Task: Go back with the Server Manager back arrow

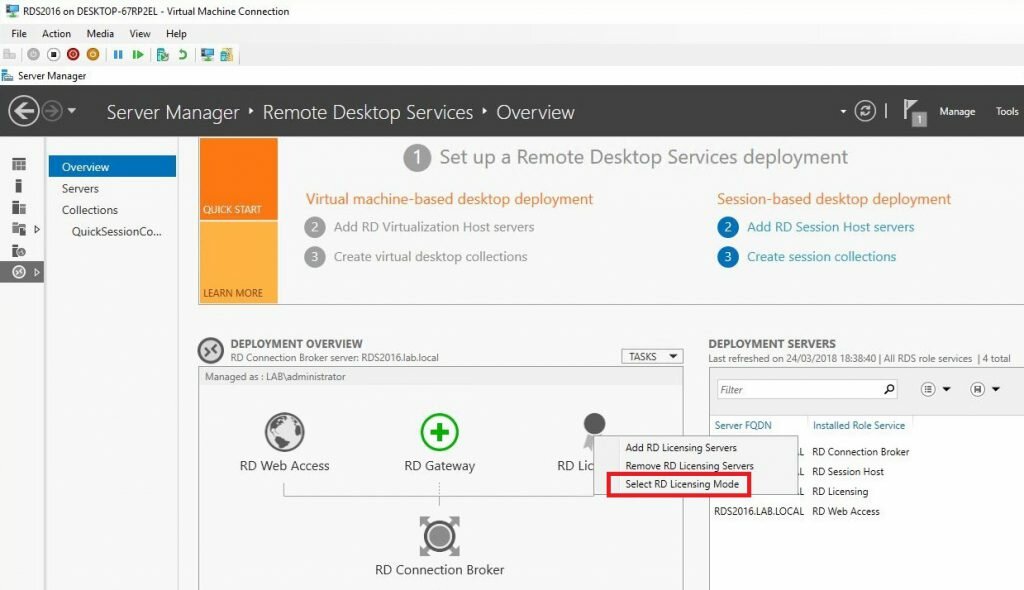Action: [x=24, y=110]
